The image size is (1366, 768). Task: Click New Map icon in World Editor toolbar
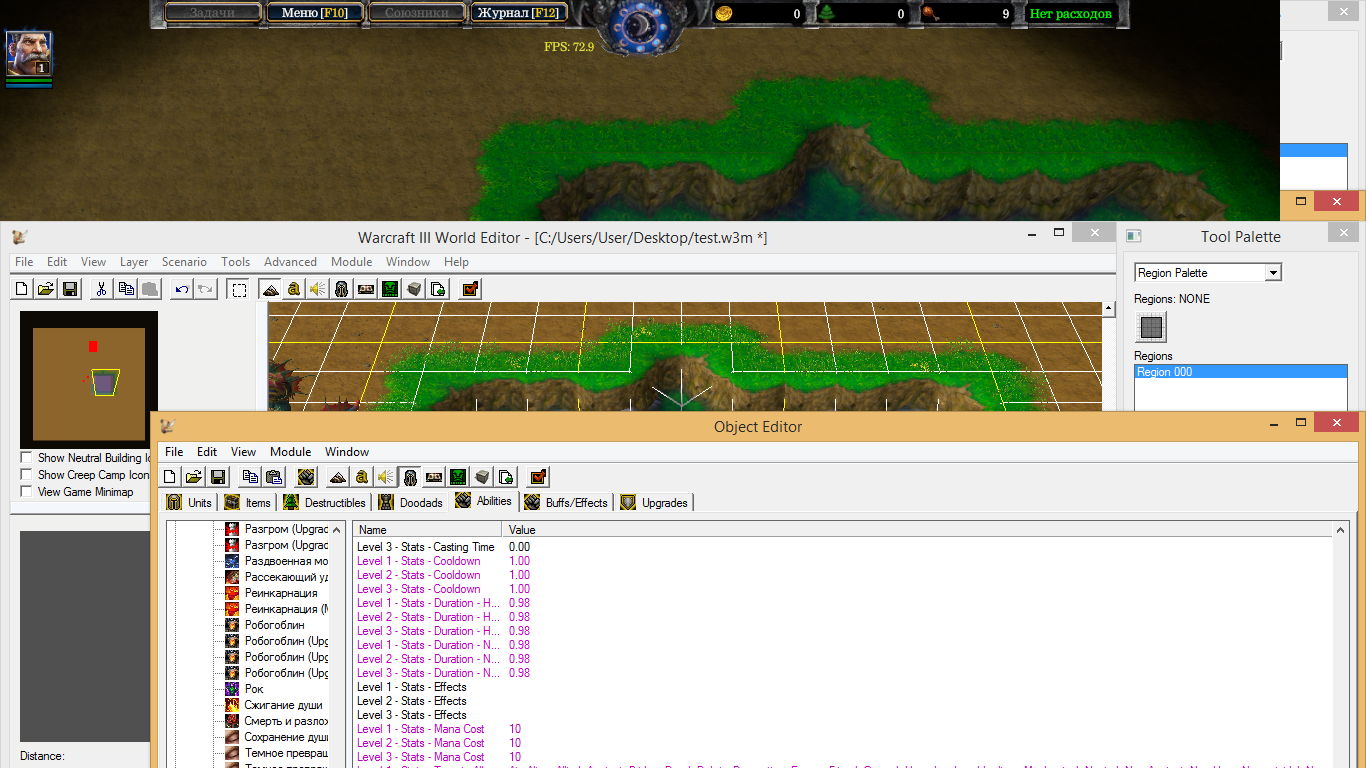(x=22, y=289)
